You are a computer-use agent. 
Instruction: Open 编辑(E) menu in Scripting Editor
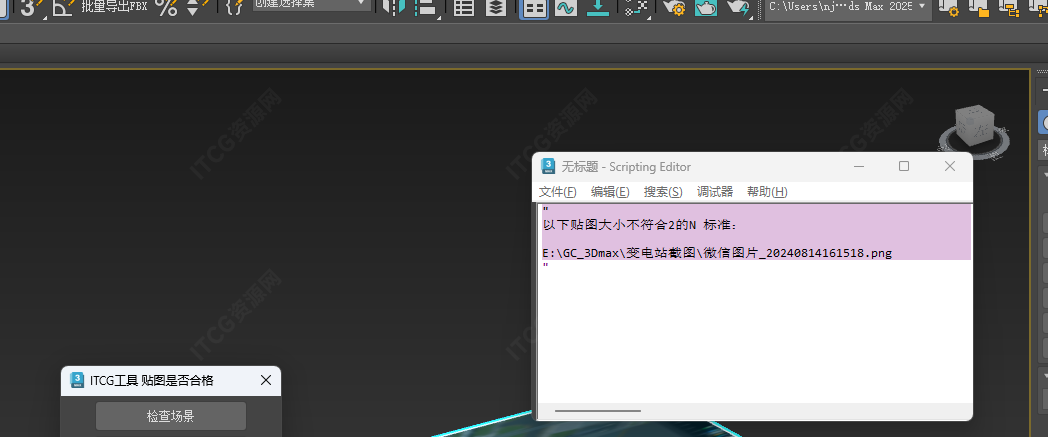610,192
